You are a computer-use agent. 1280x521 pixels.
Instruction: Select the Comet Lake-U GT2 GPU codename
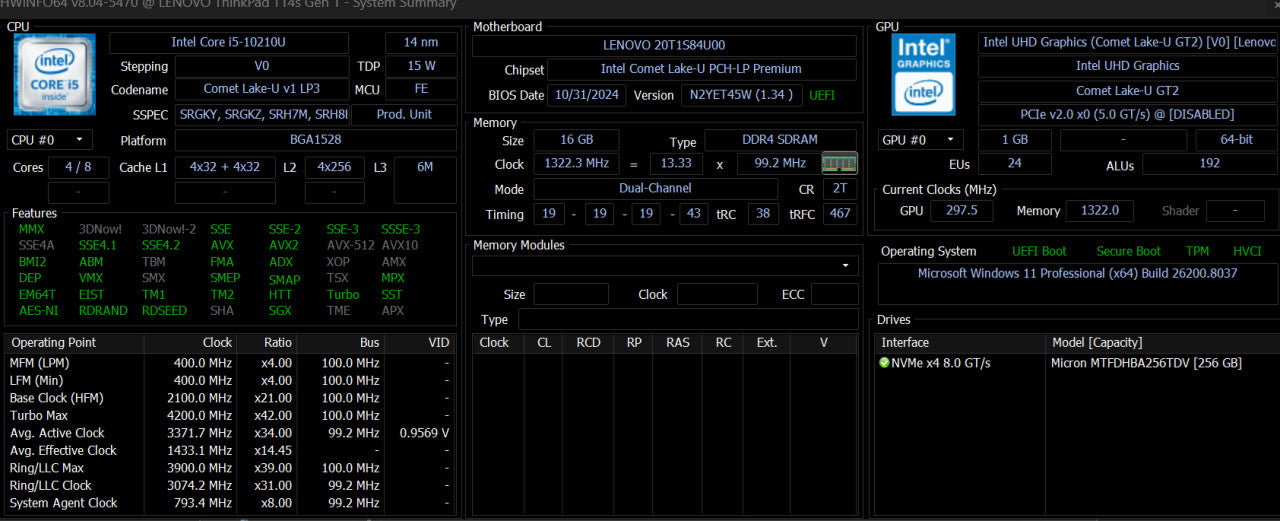pos(1128,91)
